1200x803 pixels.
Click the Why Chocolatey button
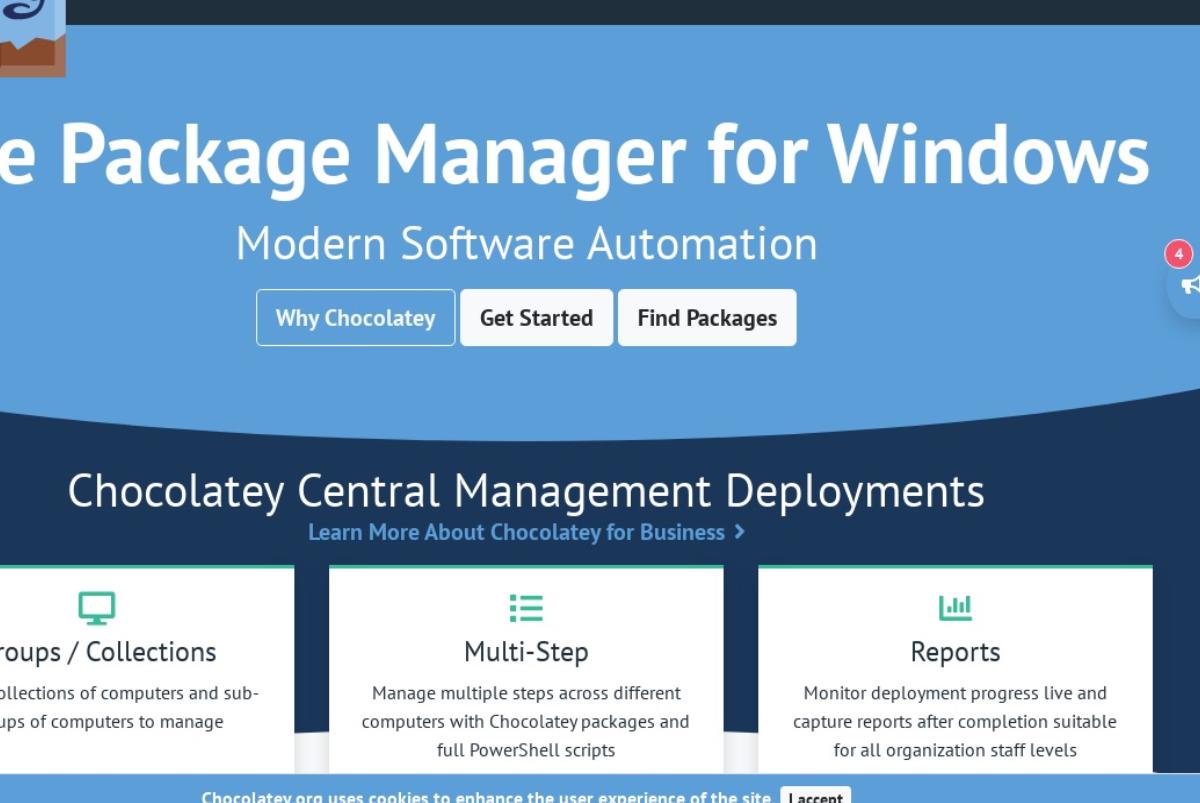(x=355, y=318)
